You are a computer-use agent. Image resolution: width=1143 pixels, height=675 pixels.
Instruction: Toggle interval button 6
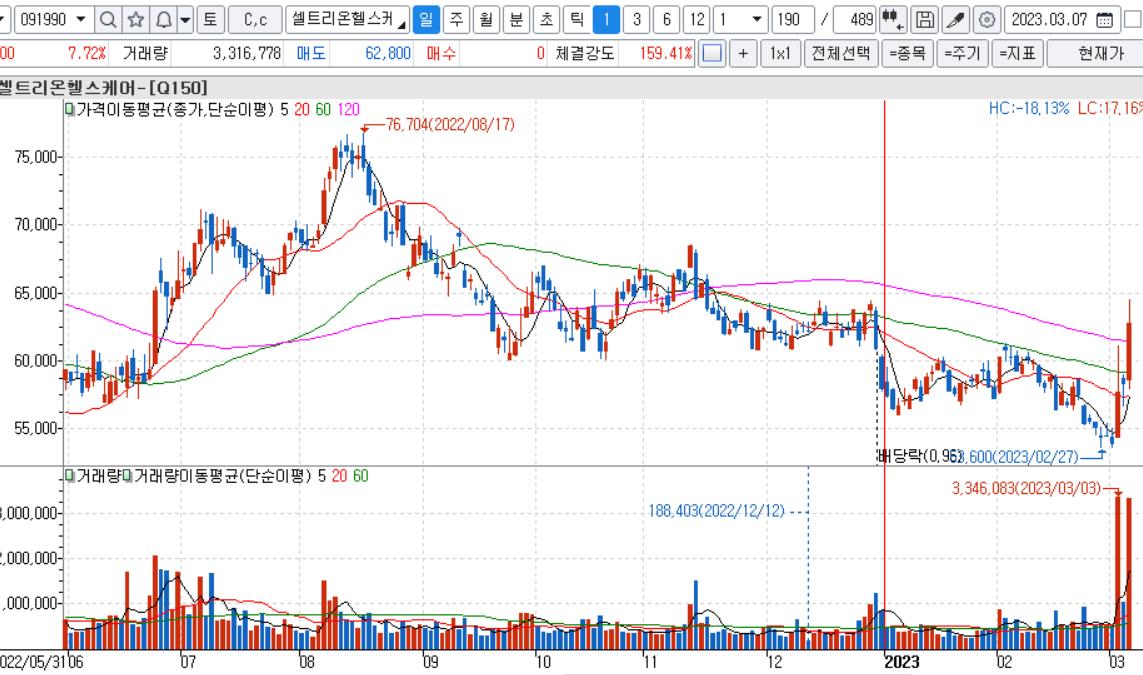click(x=666, y=20)
